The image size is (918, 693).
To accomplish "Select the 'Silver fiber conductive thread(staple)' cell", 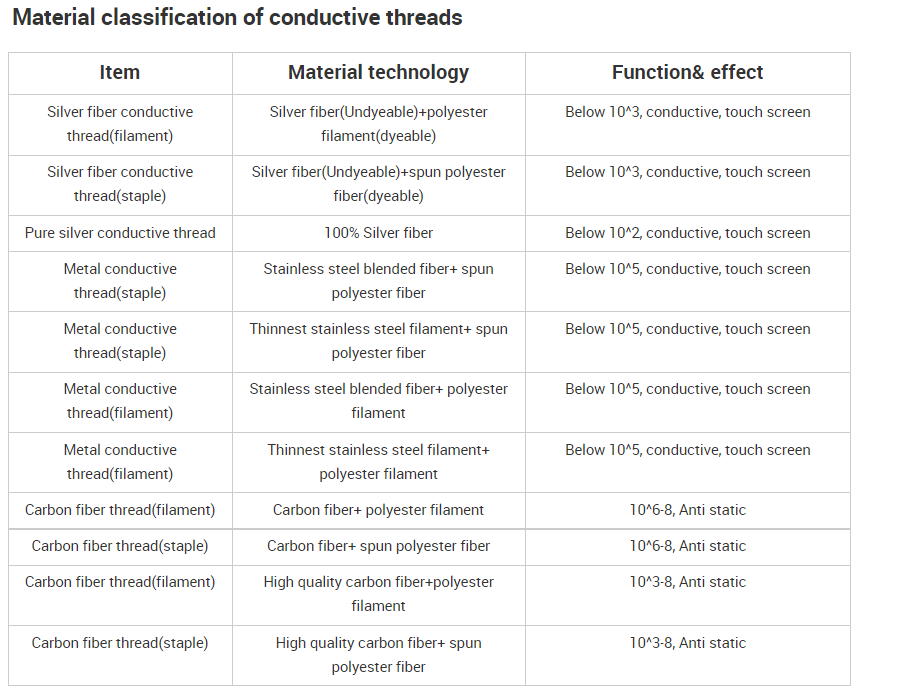I will pyautogui.click(x=120, y=184).
